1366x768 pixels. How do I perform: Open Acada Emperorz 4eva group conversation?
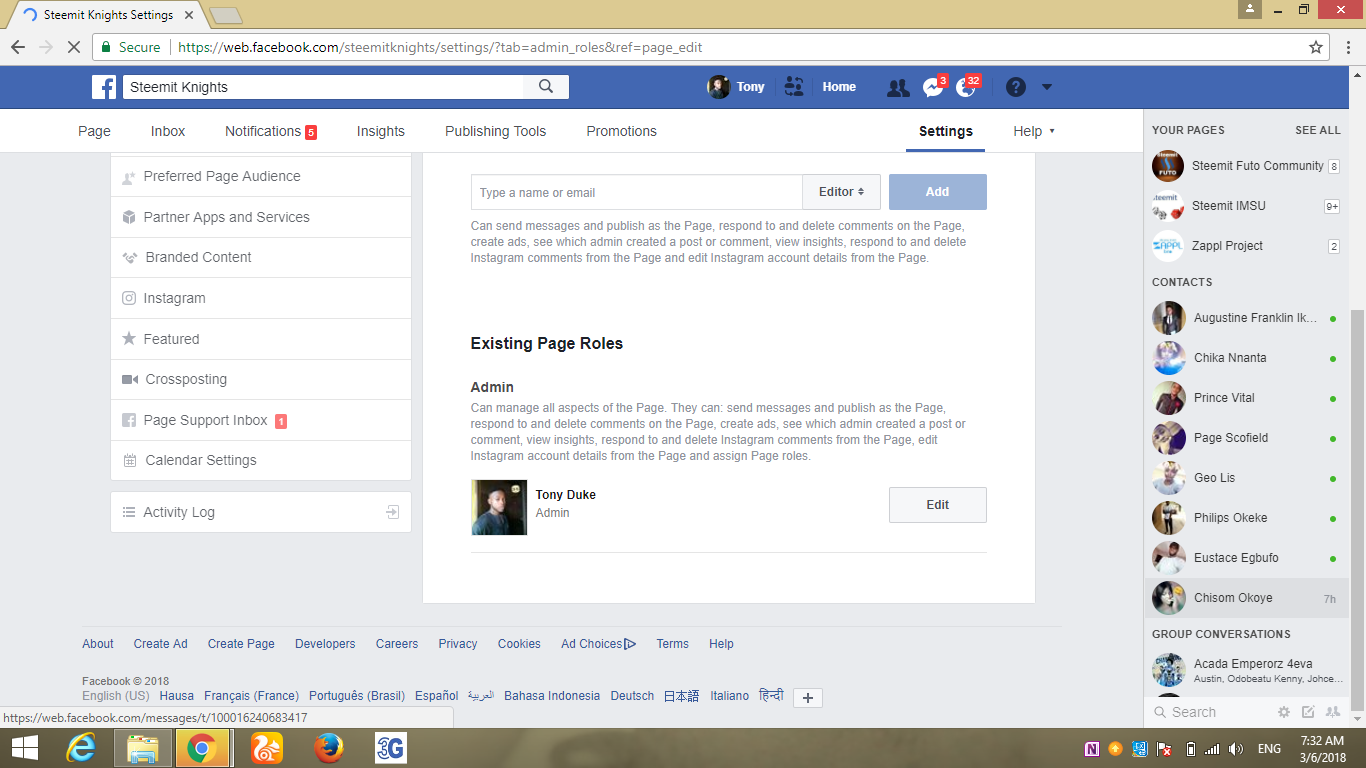coord(1245,670)
